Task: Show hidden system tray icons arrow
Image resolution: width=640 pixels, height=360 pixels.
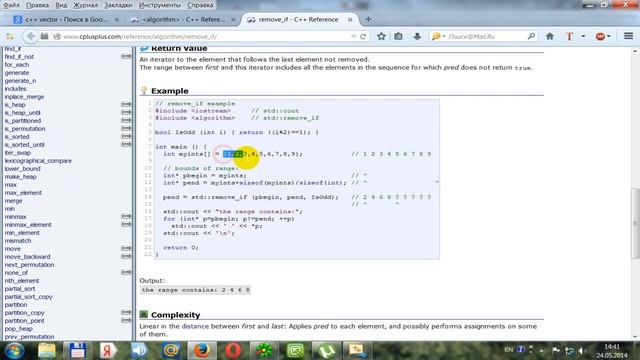Action: click(x=541, y=350)
